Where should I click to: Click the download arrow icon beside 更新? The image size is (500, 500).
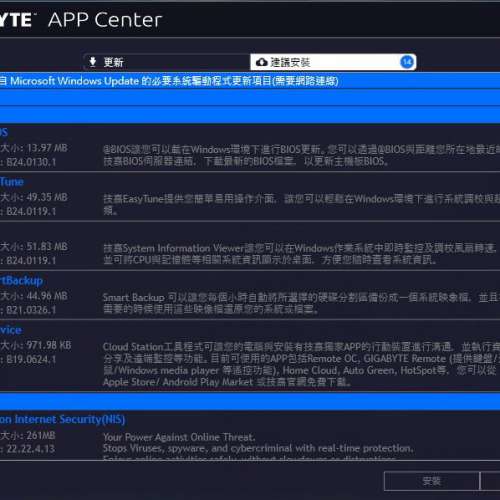tap(93, 62)
